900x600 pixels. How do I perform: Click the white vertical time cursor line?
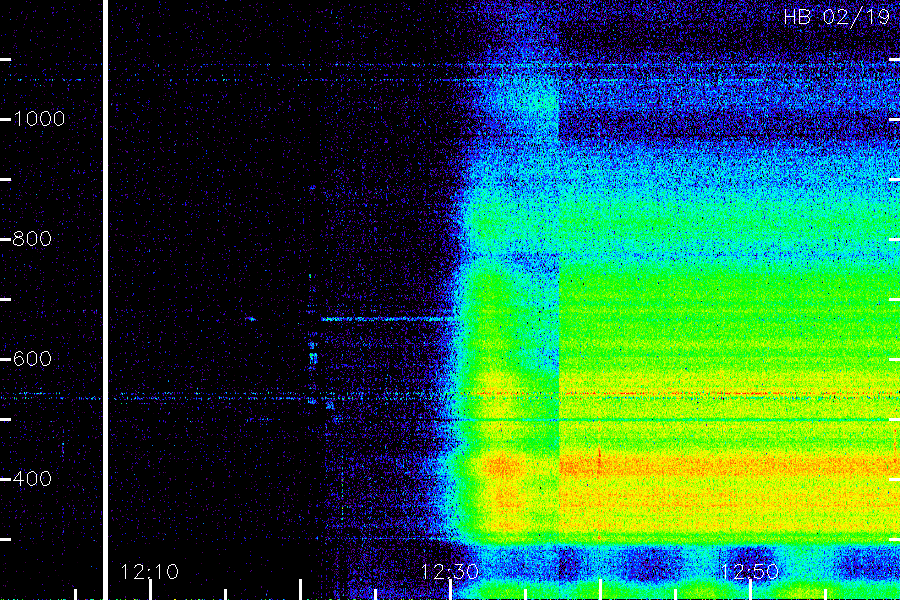point(106,300)
